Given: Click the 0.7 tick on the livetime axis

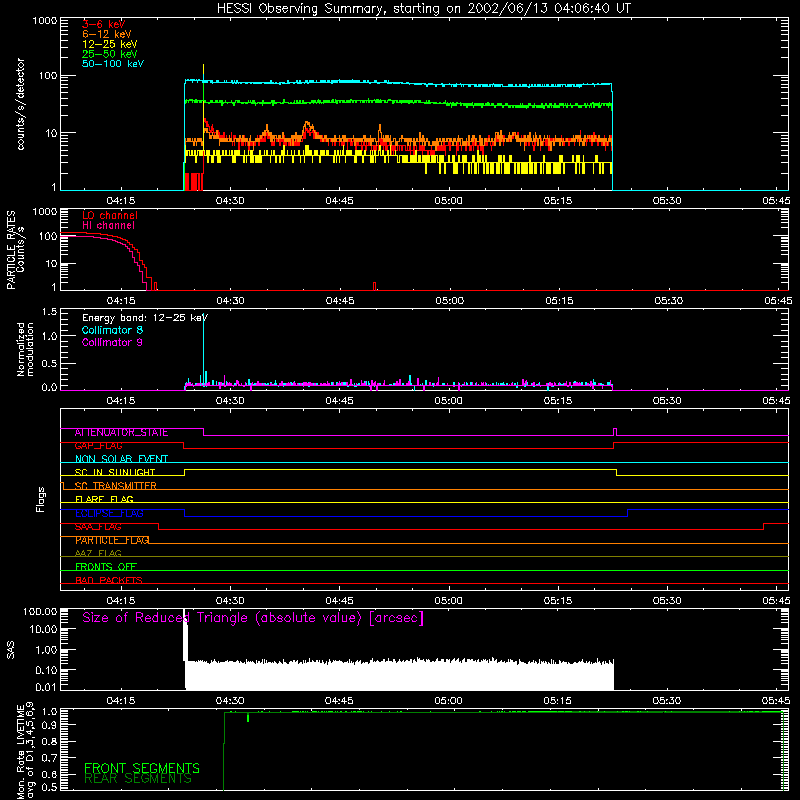Looking at the screenshot, I should pos(49,757).
